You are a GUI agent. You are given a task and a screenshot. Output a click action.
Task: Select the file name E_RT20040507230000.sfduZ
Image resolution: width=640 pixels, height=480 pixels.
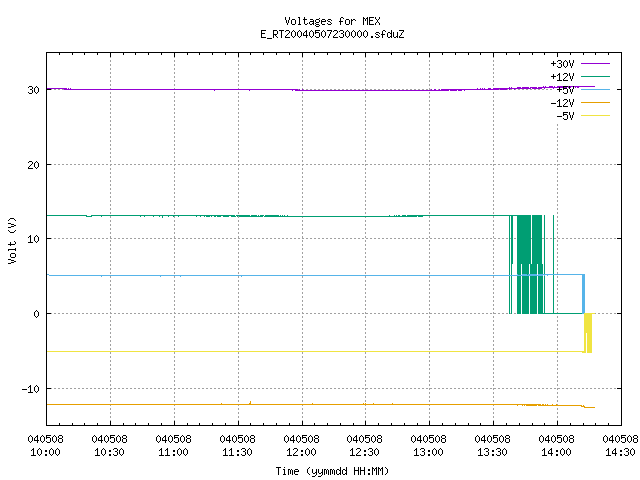(332, 34)
